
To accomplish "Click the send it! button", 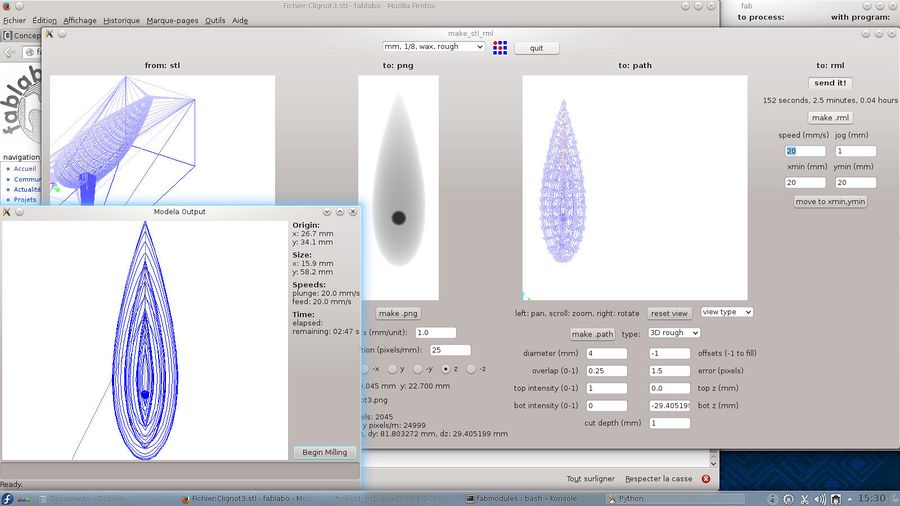I will (x=830, y=82).
